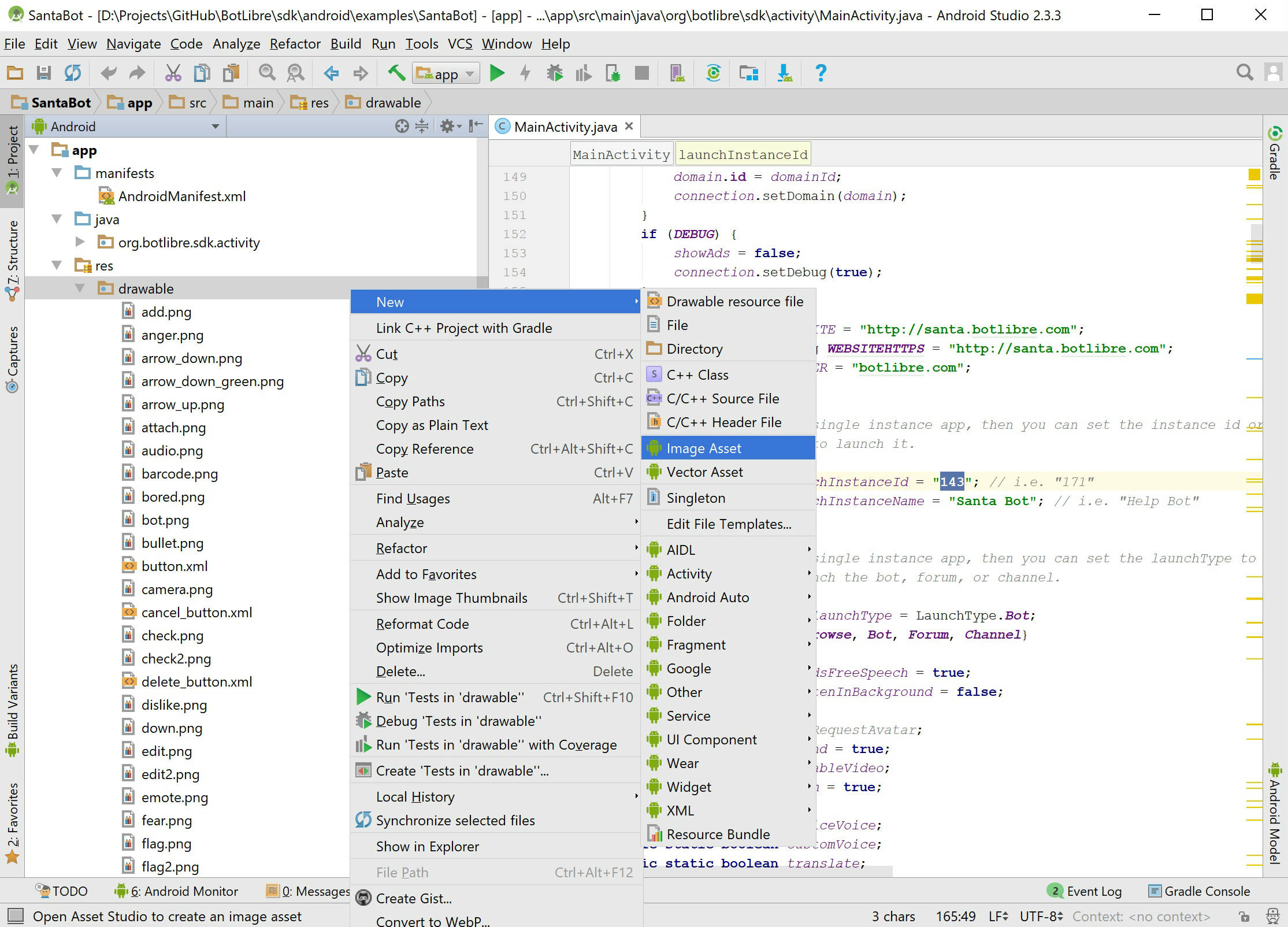Image resolution: width=1288 pixels, height=927 pixels.
Task: Toggle the Build Variants tool window
Action: (12, 710)
